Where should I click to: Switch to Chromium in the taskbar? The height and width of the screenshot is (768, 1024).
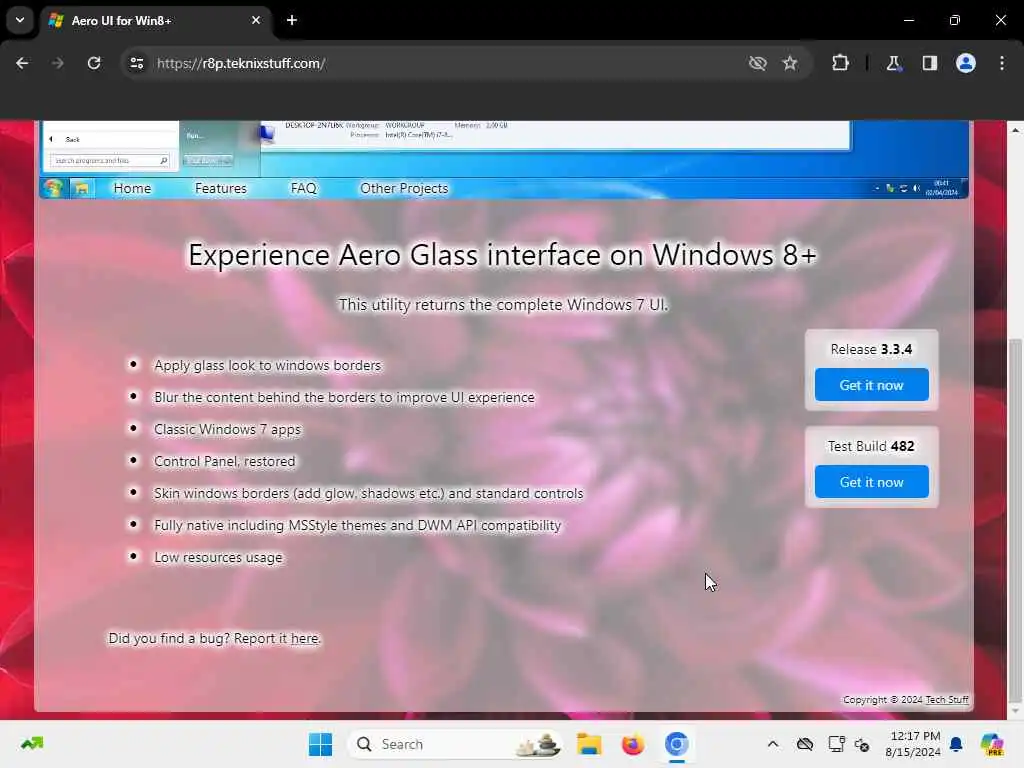point(677,744)
